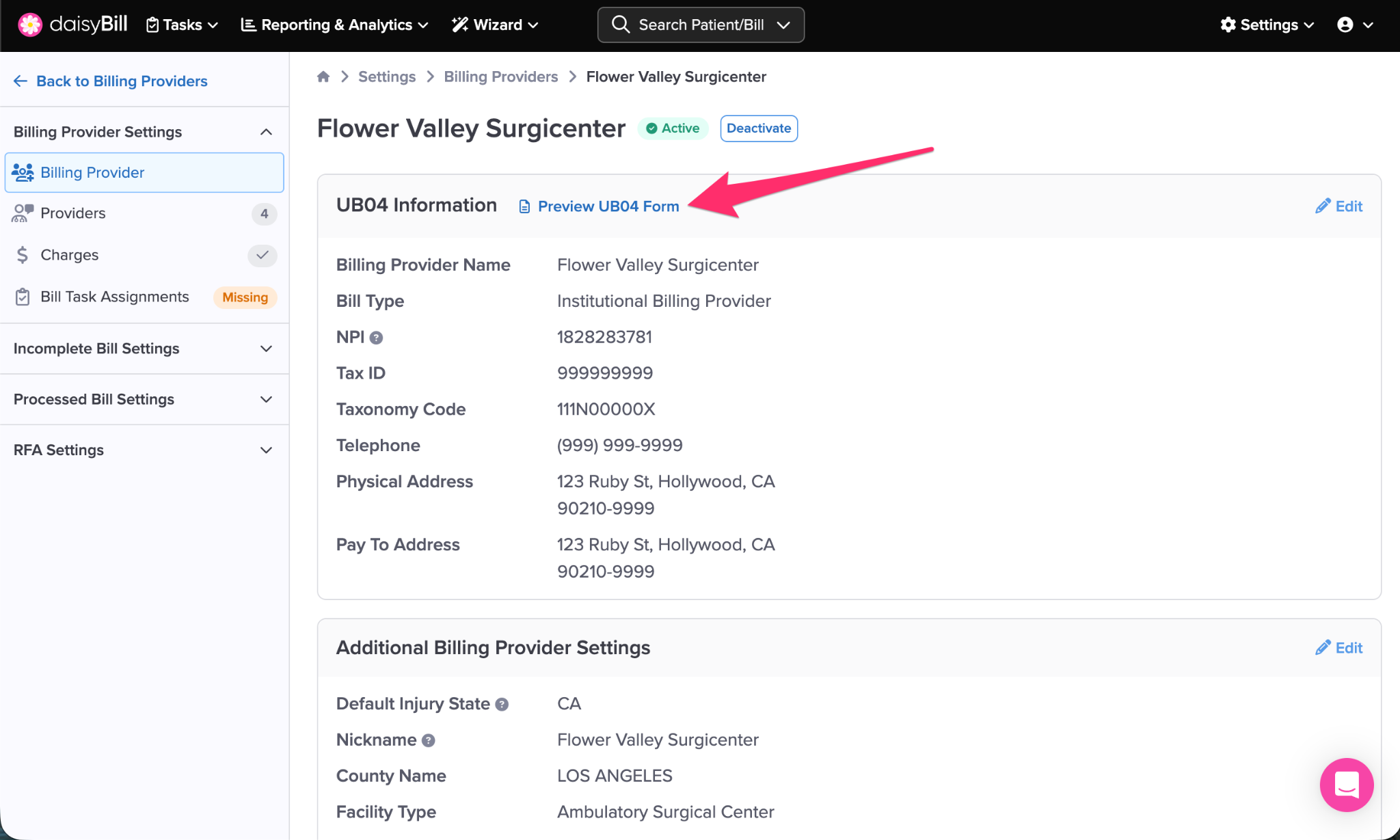
Task: Expand Incomplete Bill Settings section
Action: pyautogui.click(x=266, y=349)
